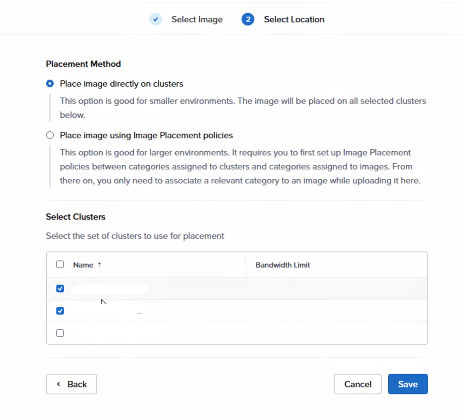Toggle the select-all checkbox in table header
The height and width of the screenshot is (419, 464).
point(60,264)
